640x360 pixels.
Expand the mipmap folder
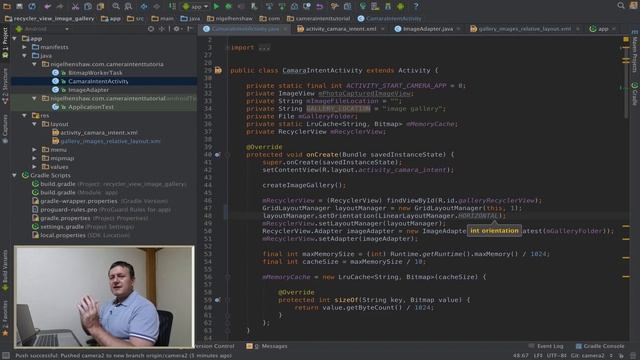[x=35, y=158]
